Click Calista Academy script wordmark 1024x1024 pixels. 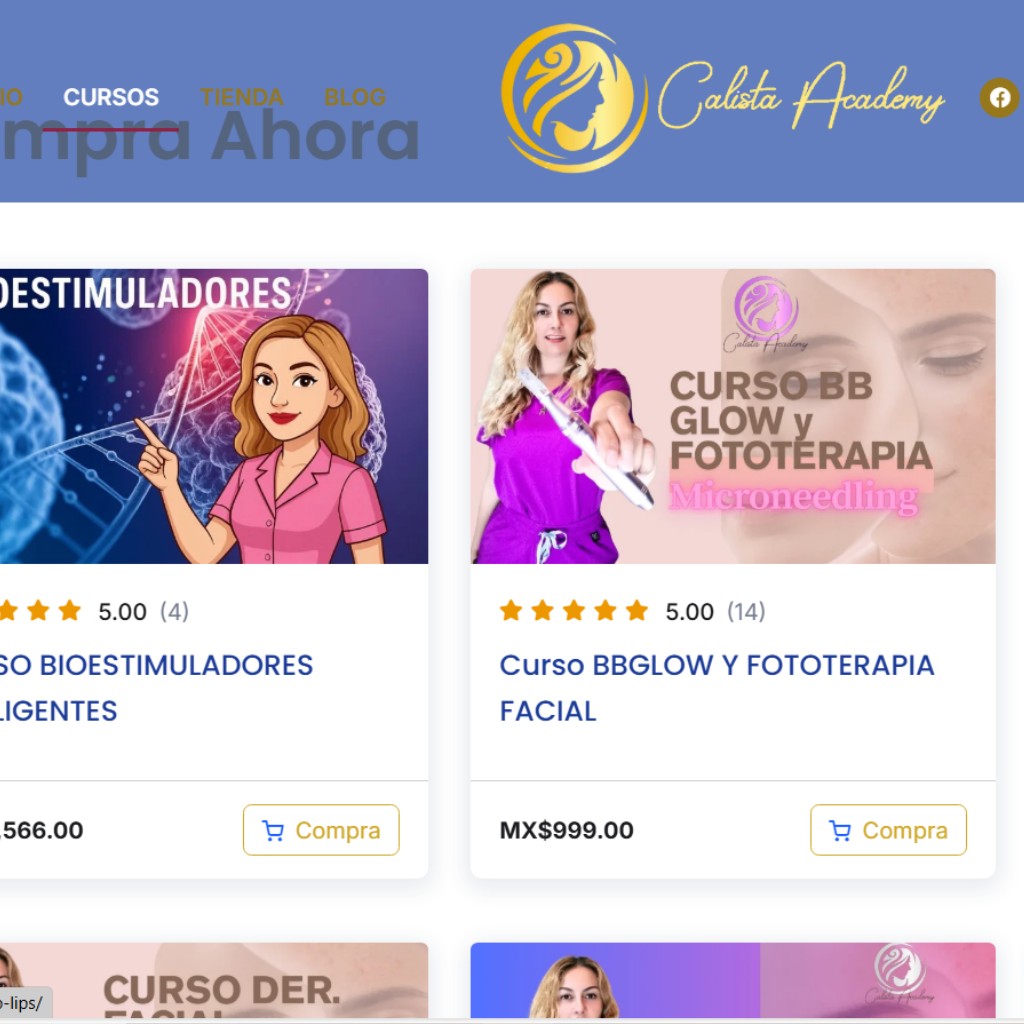[801, 98]
